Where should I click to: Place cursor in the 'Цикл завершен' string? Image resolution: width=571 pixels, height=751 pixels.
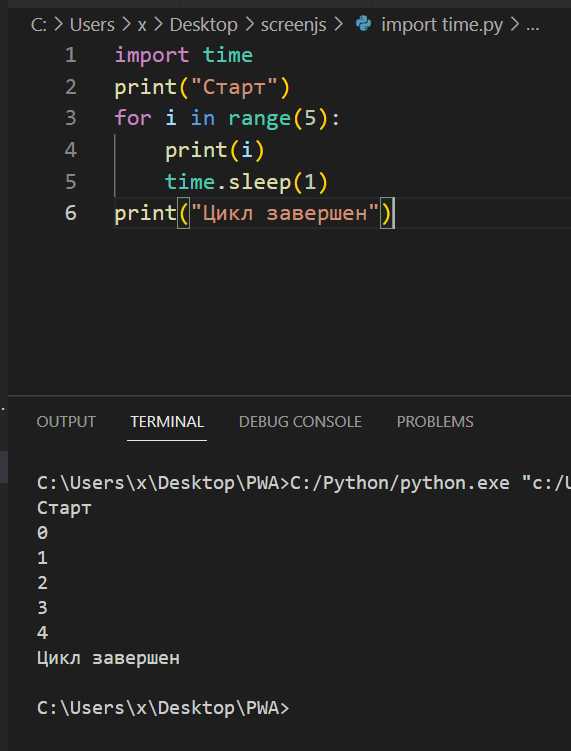(x=285, y=213)
